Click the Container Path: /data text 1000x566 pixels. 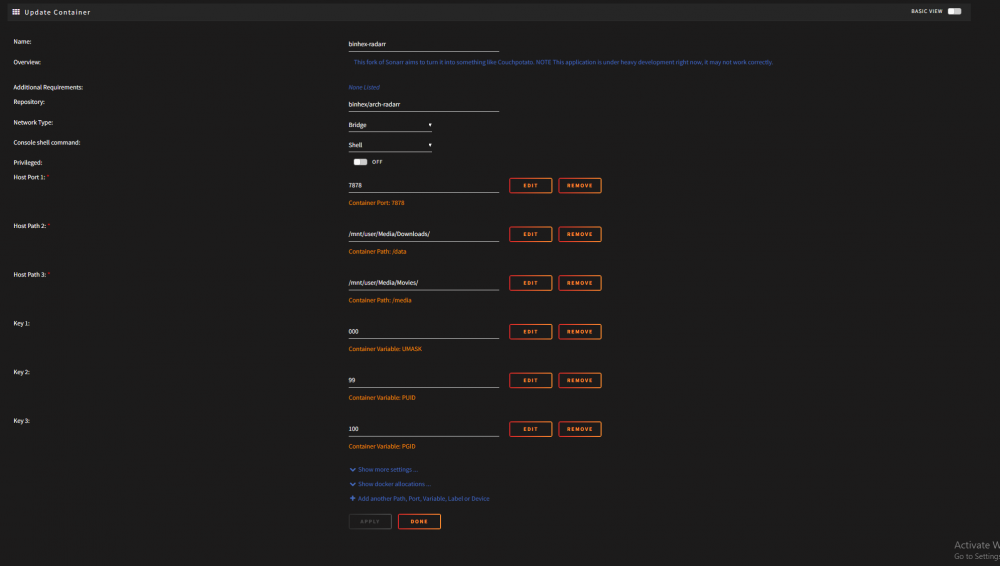pyautogui.click(x=378, y=251)
